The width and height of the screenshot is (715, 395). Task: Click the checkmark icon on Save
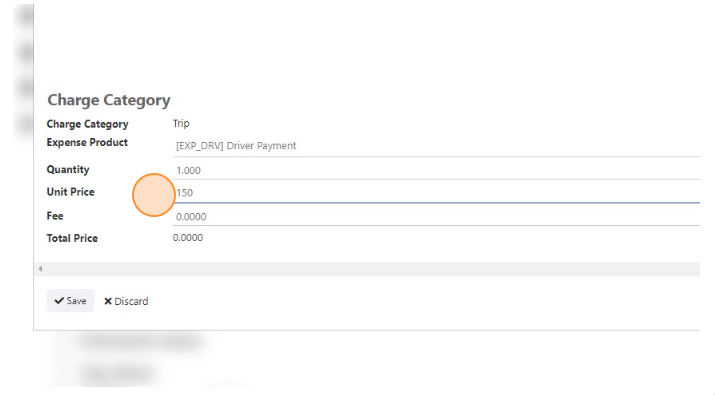pyautogui.click(x=59, y=301)
